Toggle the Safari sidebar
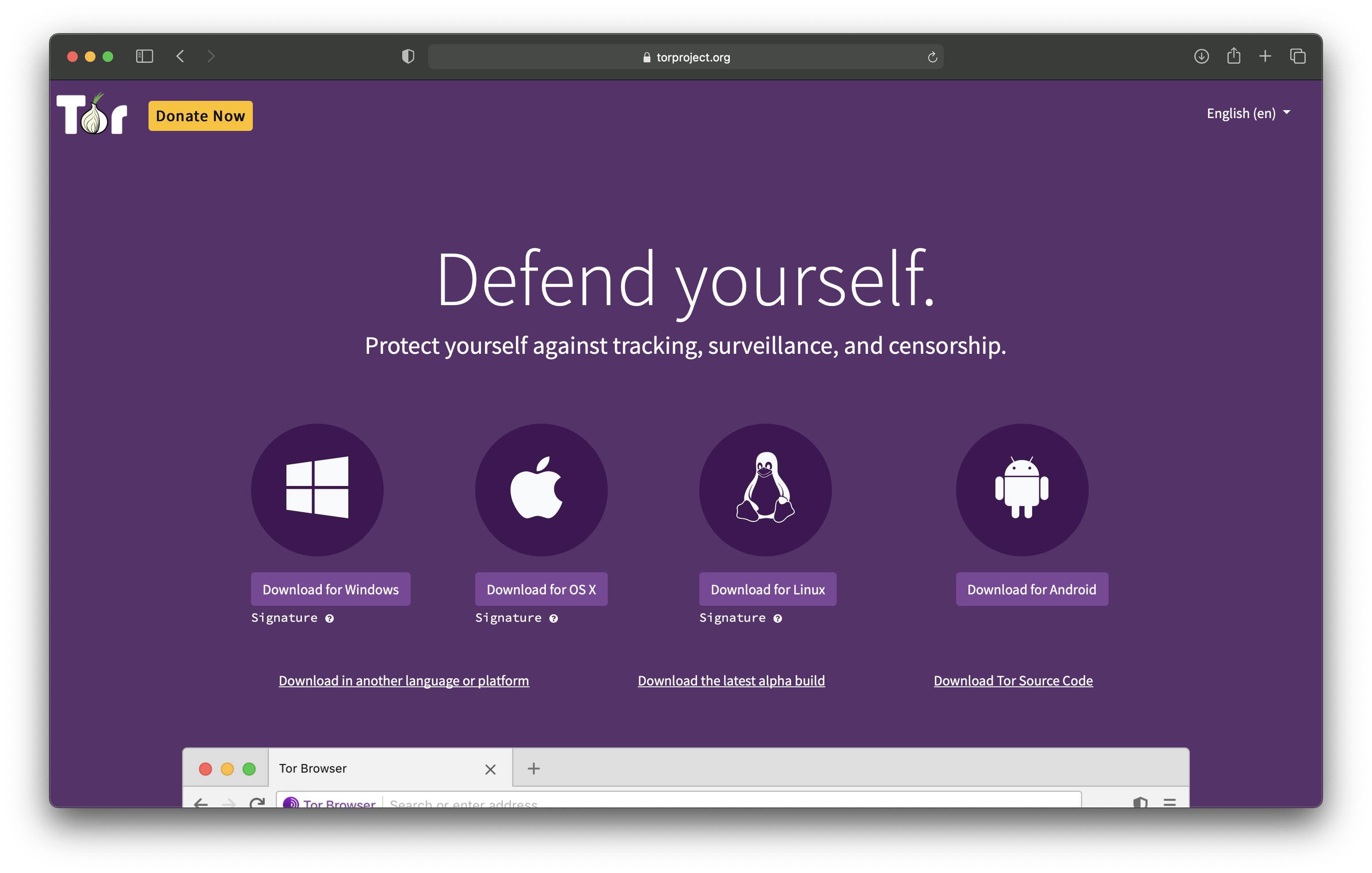Image resolution: width=1372 pixels, height=873 pixels. tap(145, 57)
